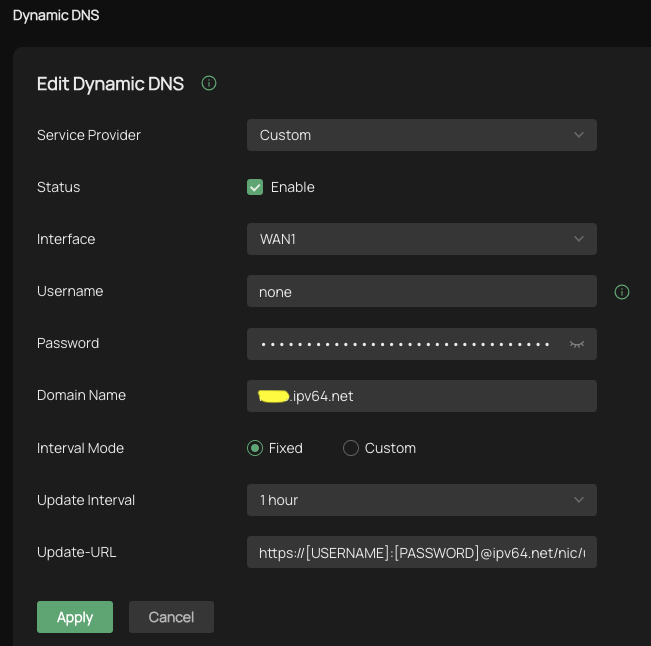Screen dimensions: 651x646
Task: Click the info icon next to Username field
Action: [622, 292]
